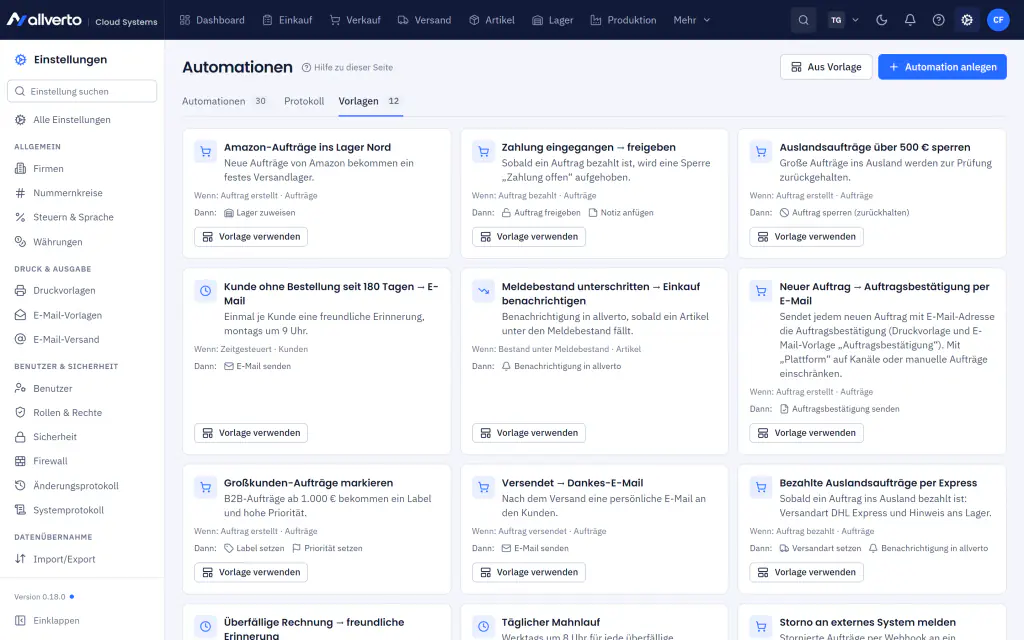Open the help question mark icon

(938, 20)
